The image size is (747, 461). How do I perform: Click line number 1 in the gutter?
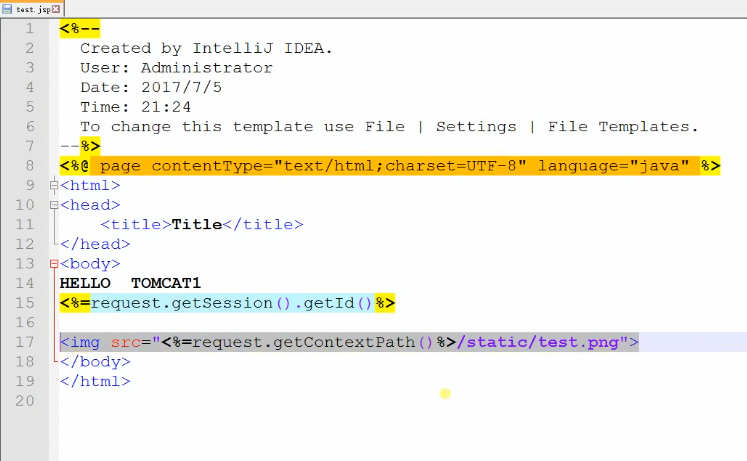[x=30, y=29]
